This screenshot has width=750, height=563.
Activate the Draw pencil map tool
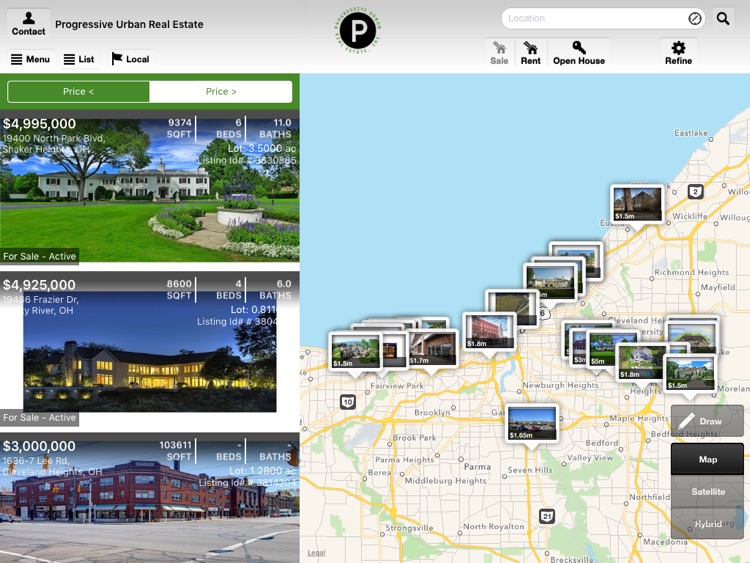[x=707, y=421]
